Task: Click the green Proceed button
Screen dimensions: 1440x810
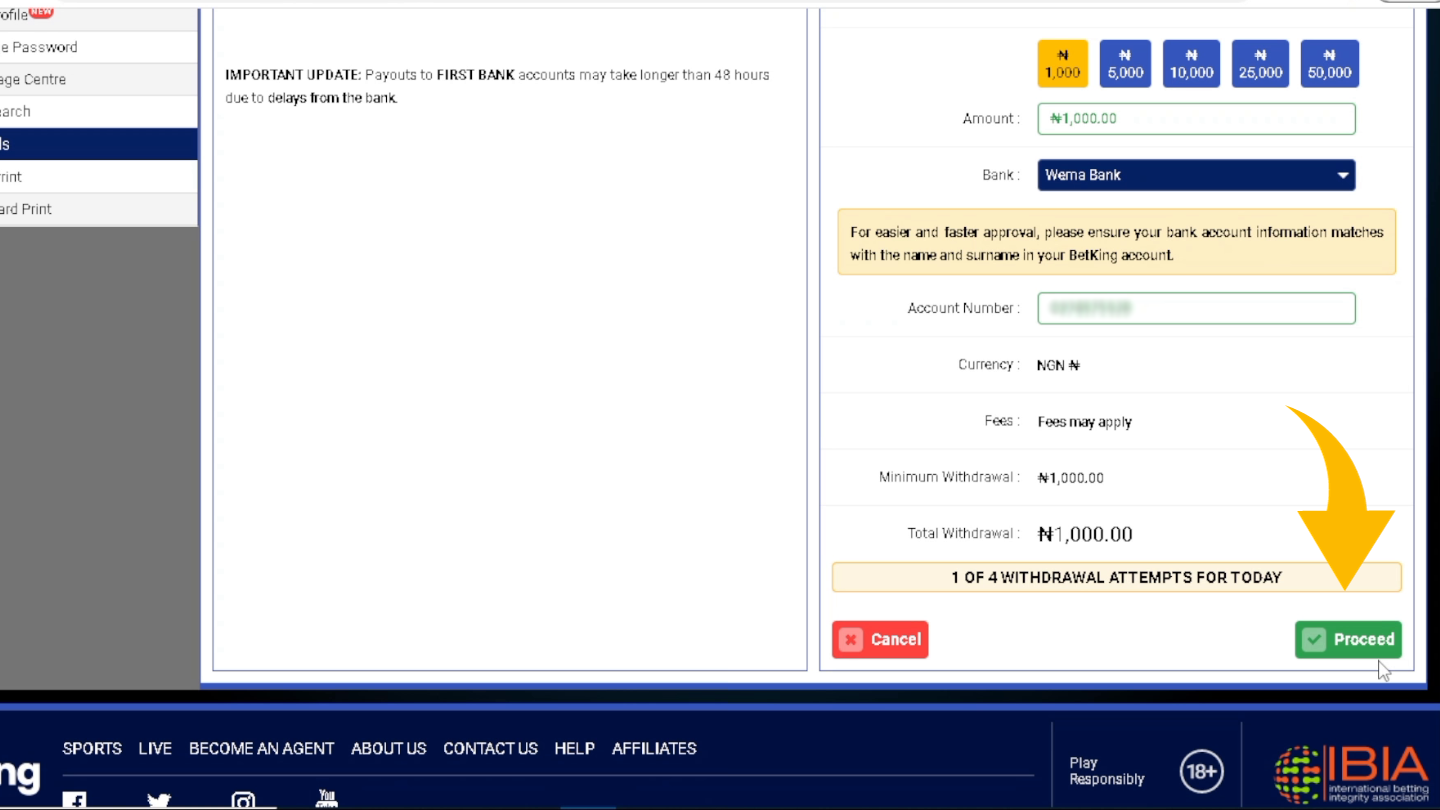Action: pyautogui.click(x=1348, y=639)
